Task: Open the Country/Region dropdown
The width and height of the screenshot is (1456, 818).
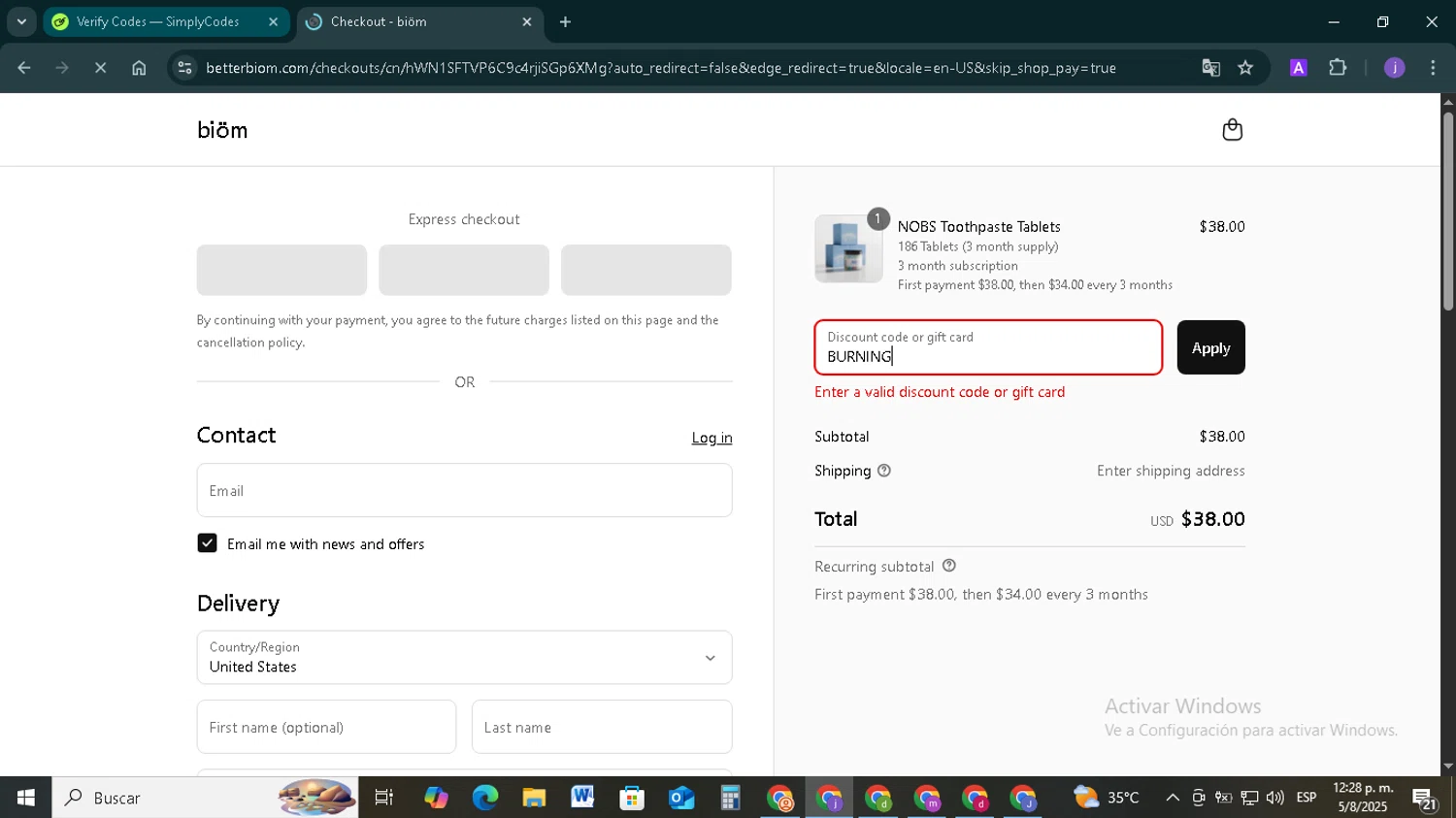Action: pyautogui.click(x=464, y=658)
